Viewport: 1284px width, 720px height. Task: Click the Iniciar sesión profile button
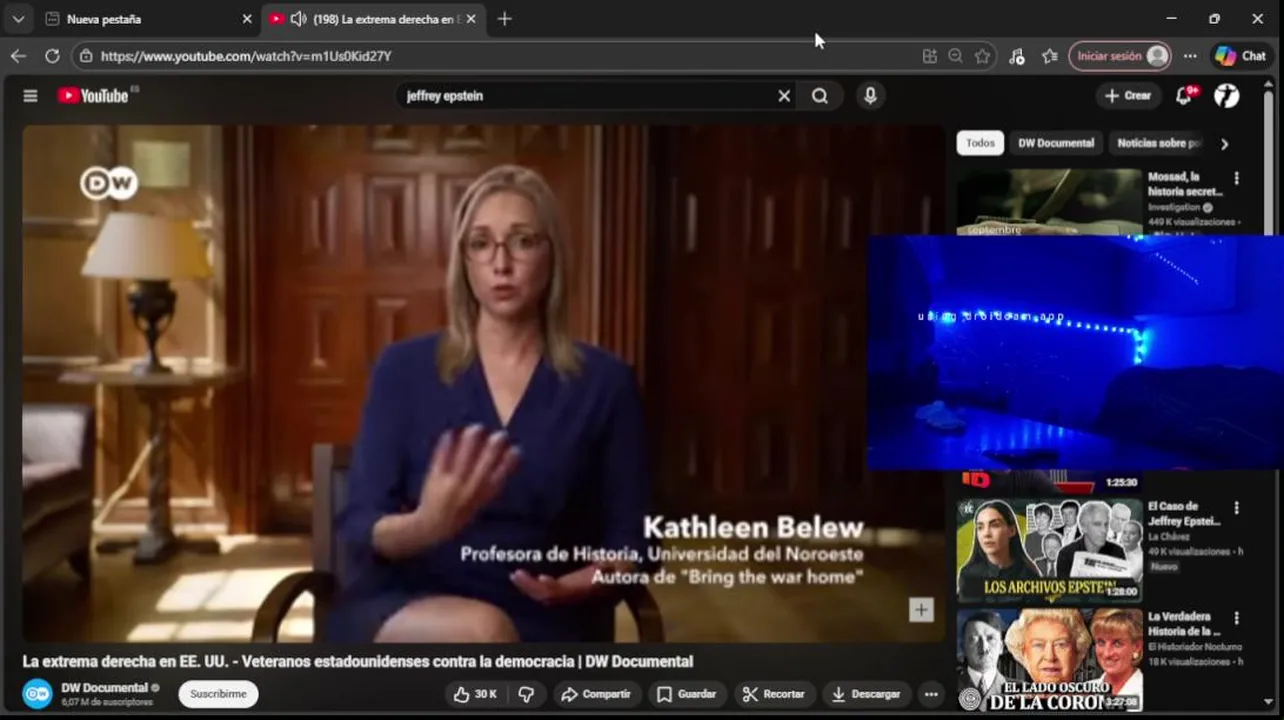pyautogui.click(x=1119, y=56)
